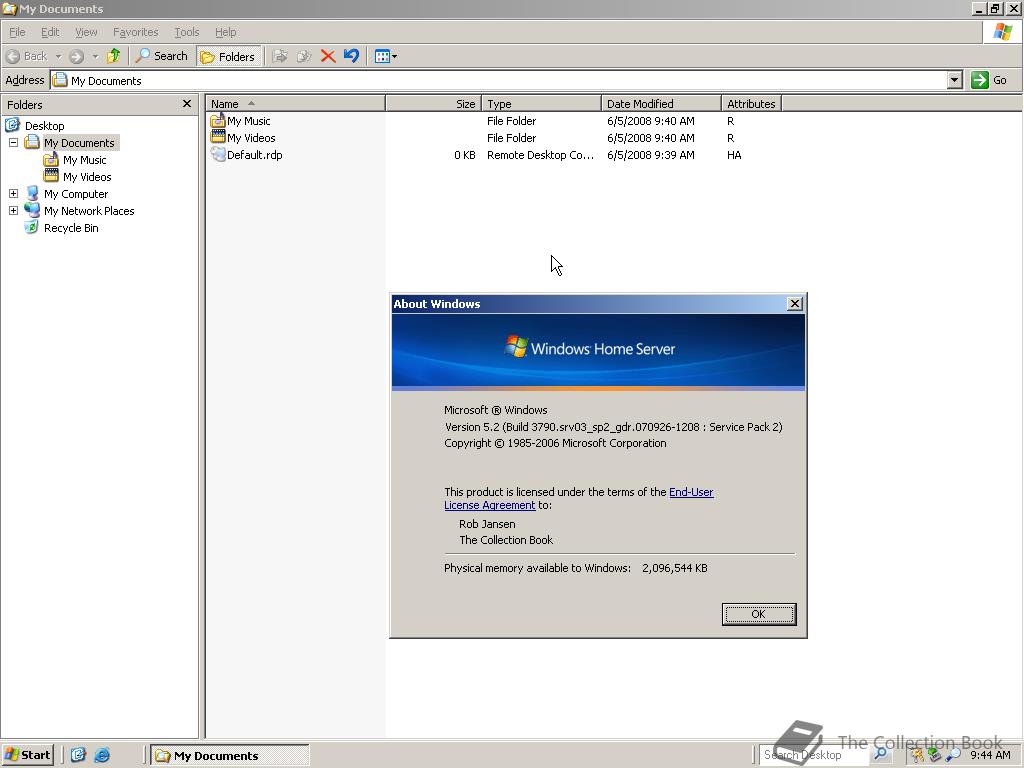
Task: Collapse the My Documents tree node
Action: point(13,142)
